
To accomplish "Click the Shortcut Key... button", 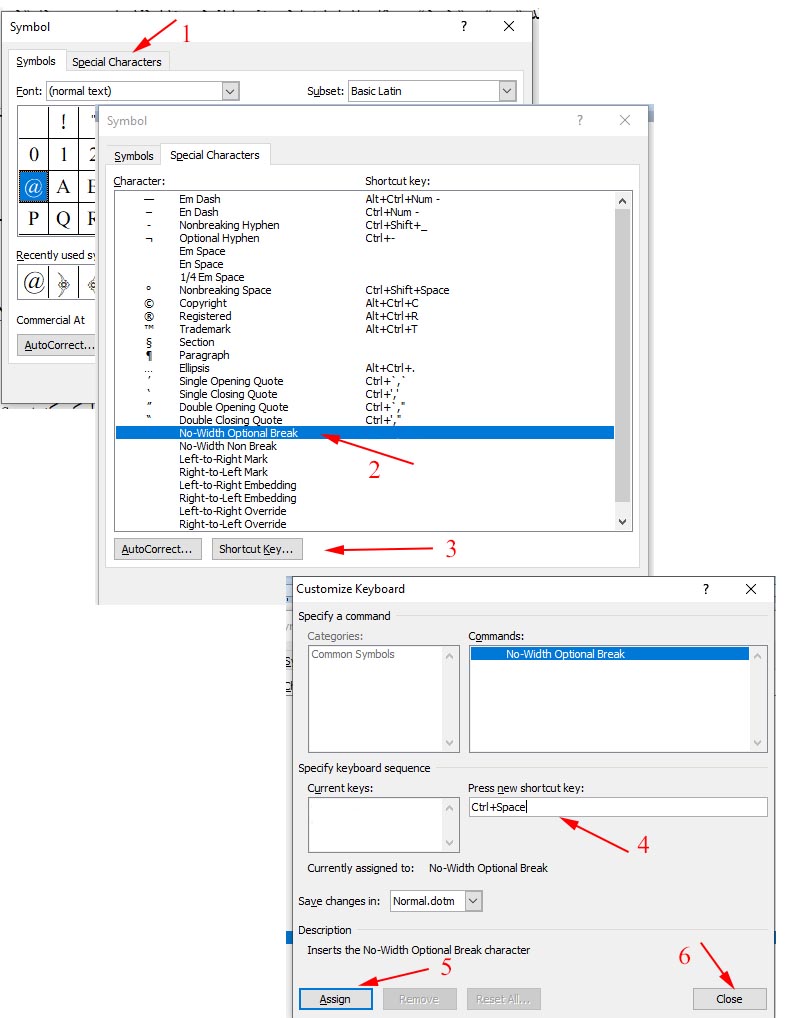I will 256,549.
